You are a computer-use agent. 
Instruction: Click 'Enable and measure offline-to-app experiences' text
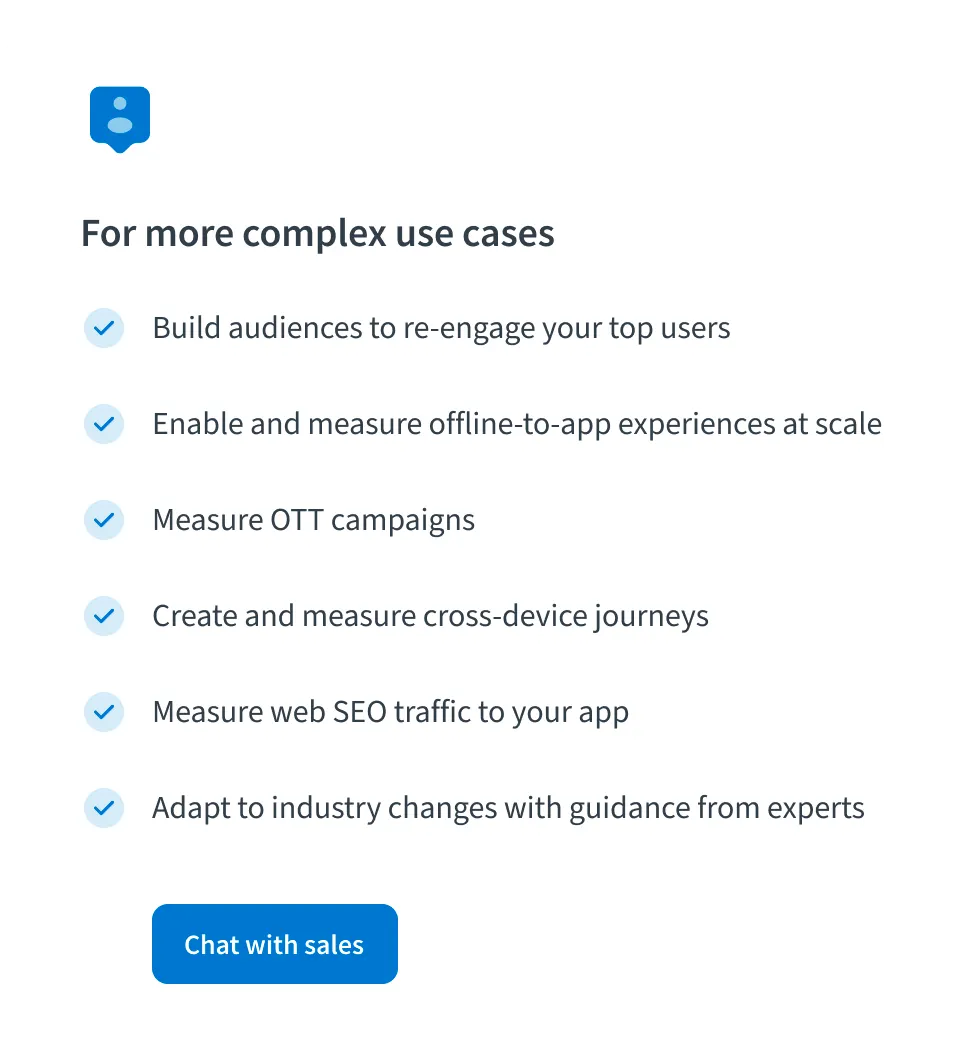tap(517, 424)
